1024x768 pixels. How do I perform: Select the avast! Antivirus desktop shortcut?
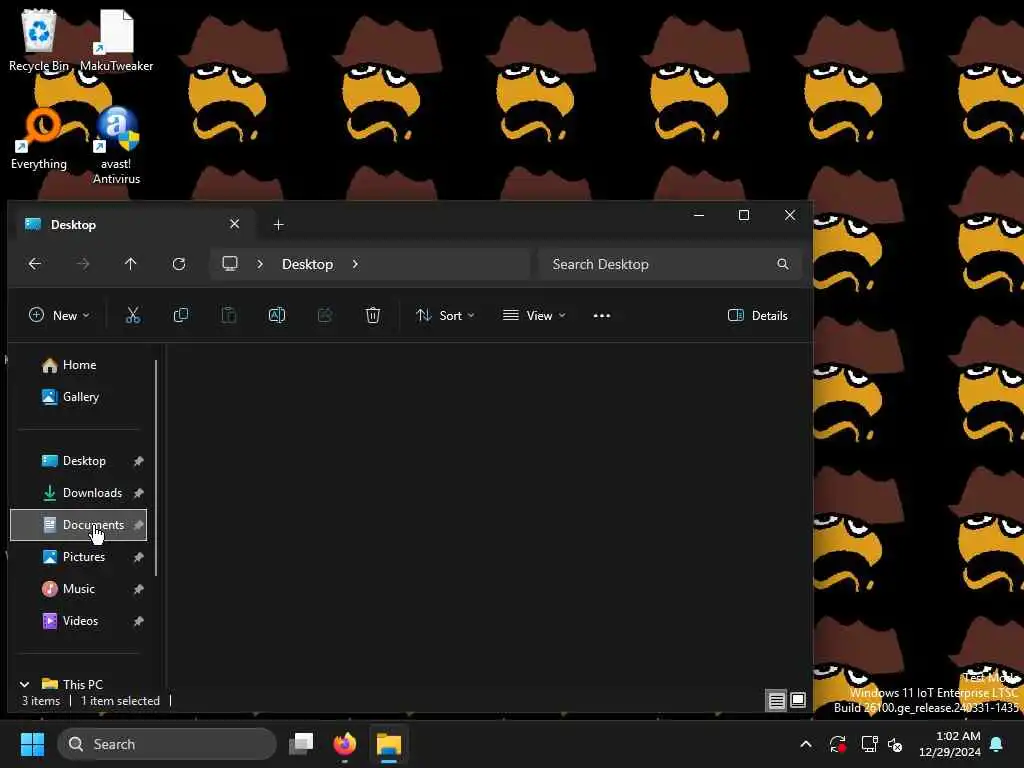[x=116, y=146]
